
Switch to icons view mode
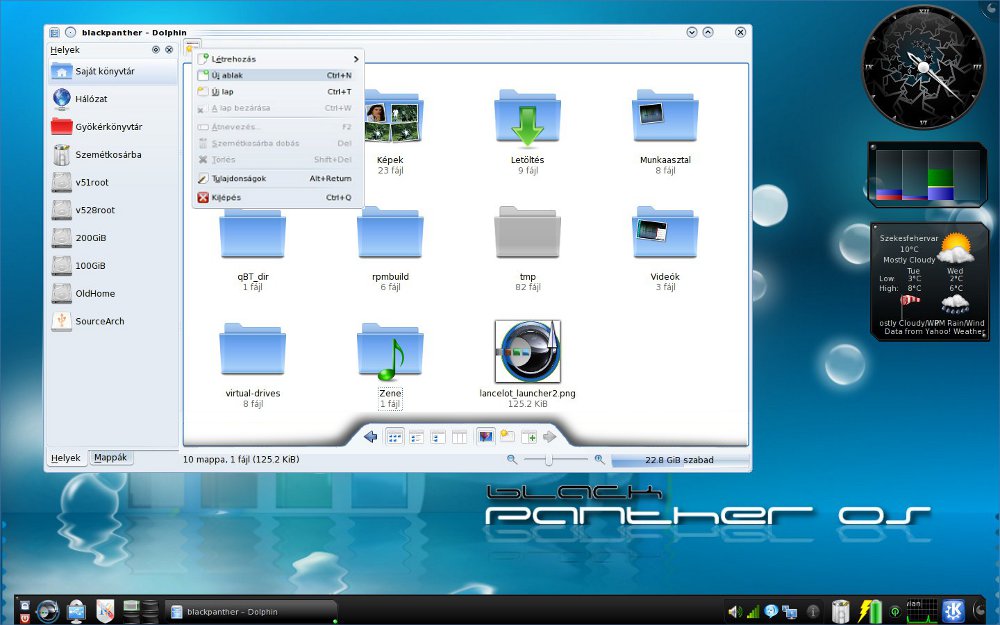pyautogui.click(x=395, y=438)
